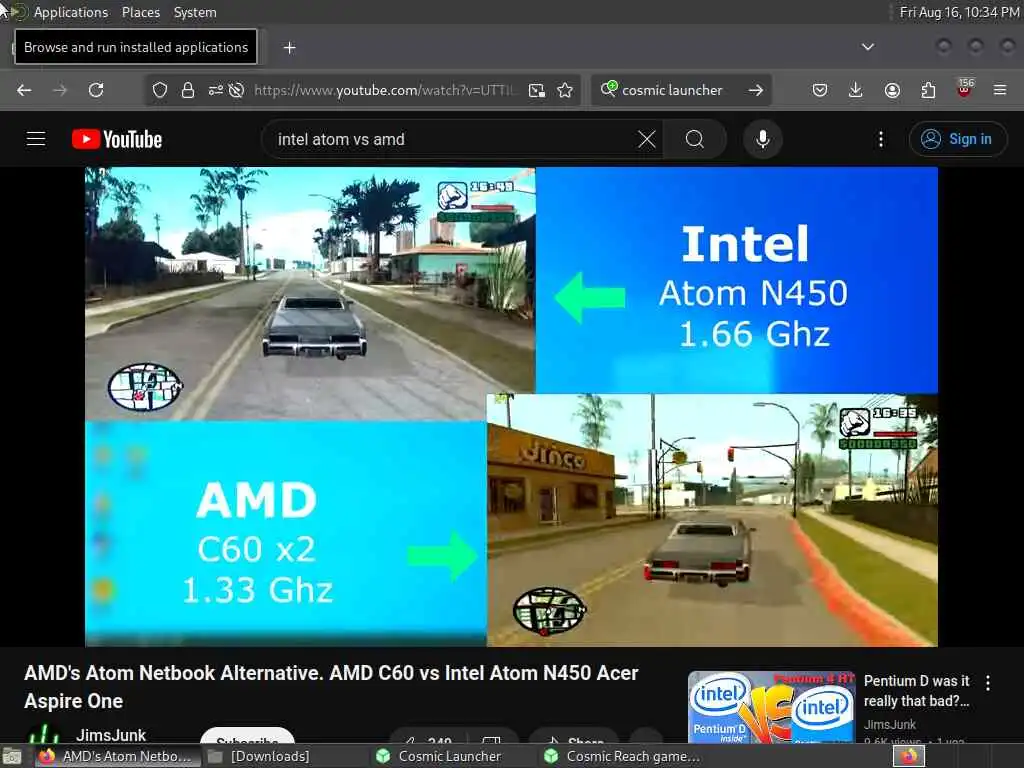Open YouTube settings three-dot menu

(881, 139)
